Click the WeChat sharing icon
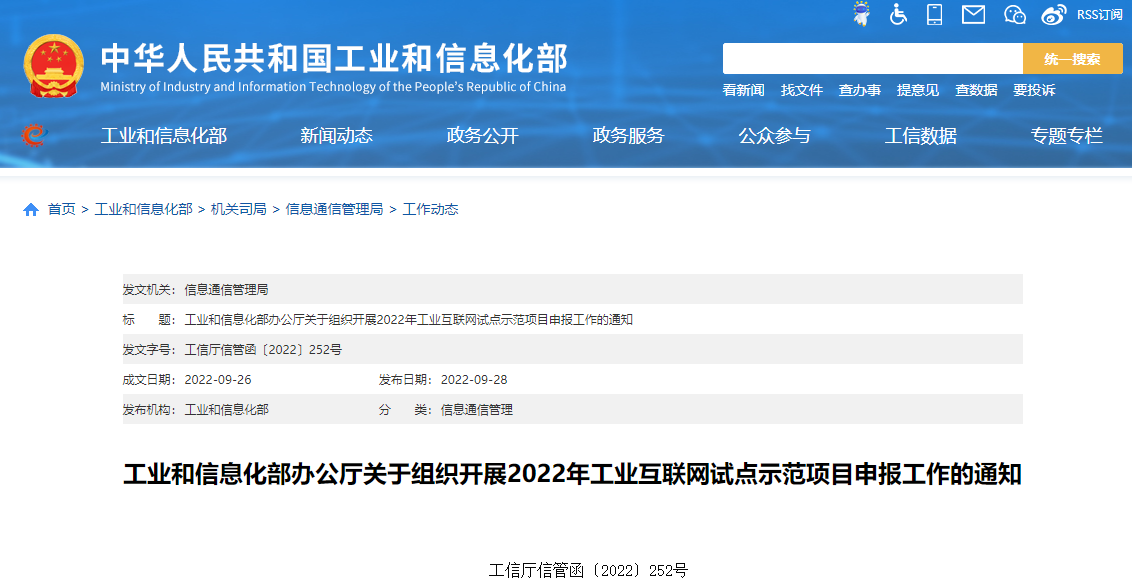Image resolution: width=1132 pixels, height=588 pixels. coord(1014,14)
